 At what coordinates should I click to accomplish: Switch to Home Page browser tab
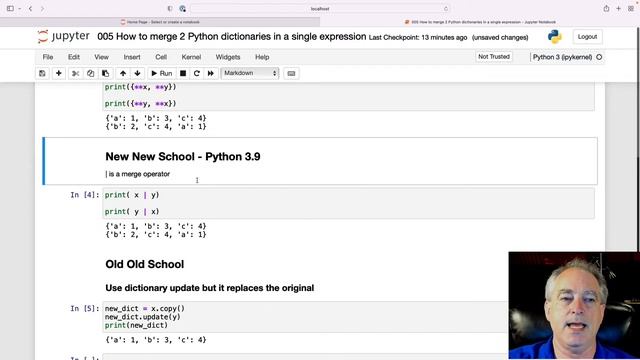point(160,22)
